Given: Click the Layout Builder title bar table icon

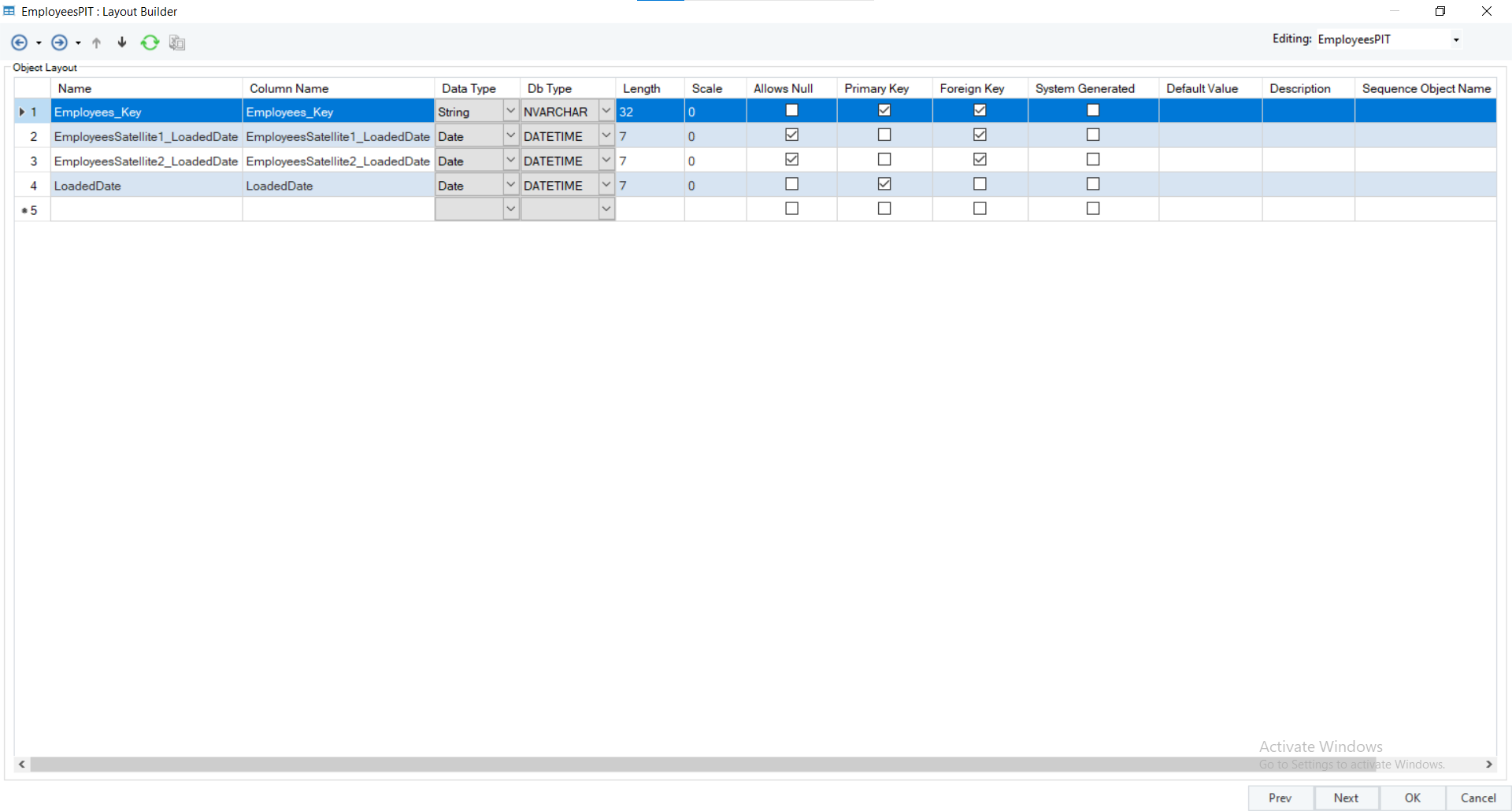Looking at the screenshot, I should (9, 11).
